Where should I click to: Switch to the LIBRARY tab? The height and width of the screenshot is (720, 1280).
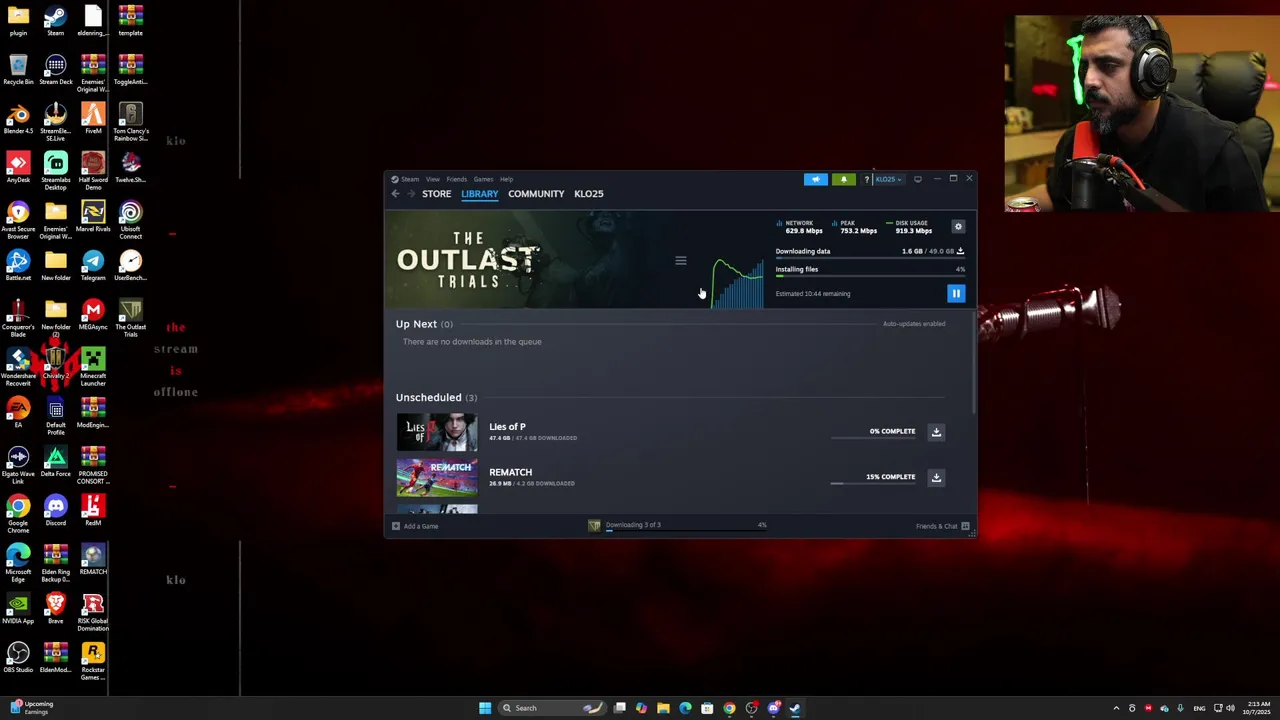[x=480, y=194]
